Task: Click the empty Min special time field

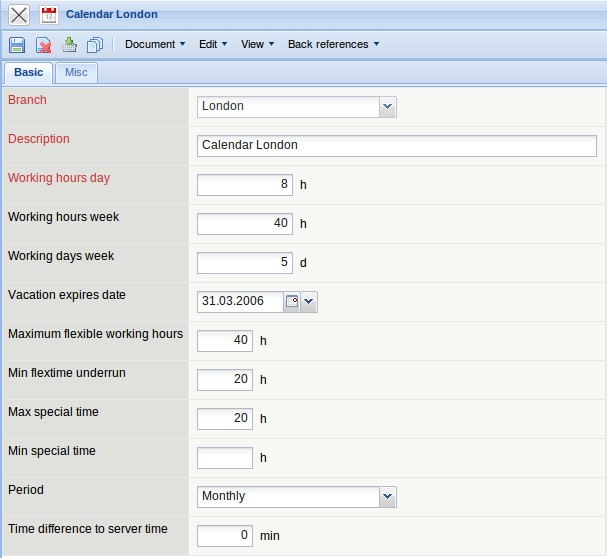Action: [x=225, y=457]
